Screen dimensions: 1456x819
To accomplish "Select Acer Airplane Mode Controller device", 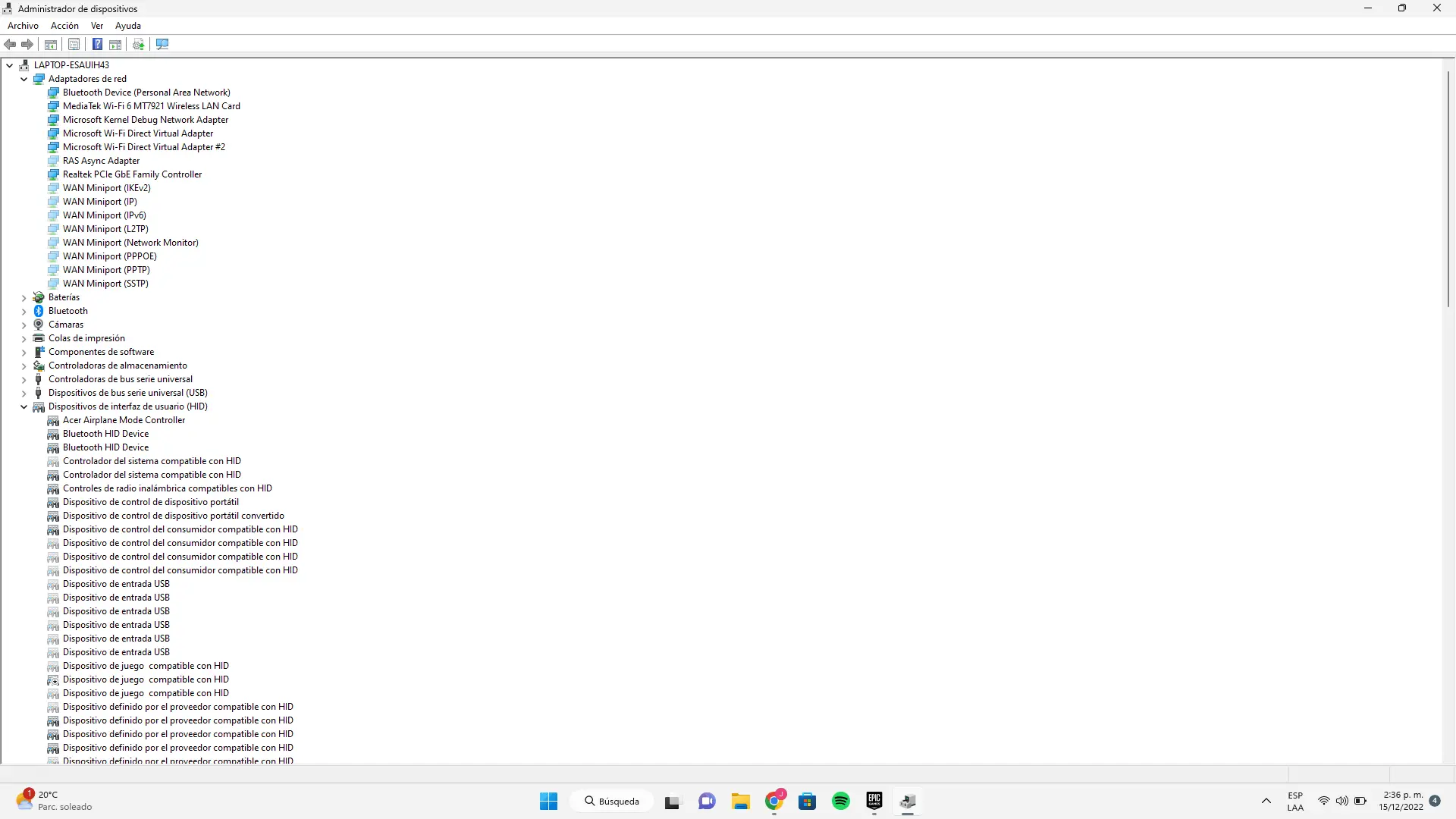I will [124, 420].
